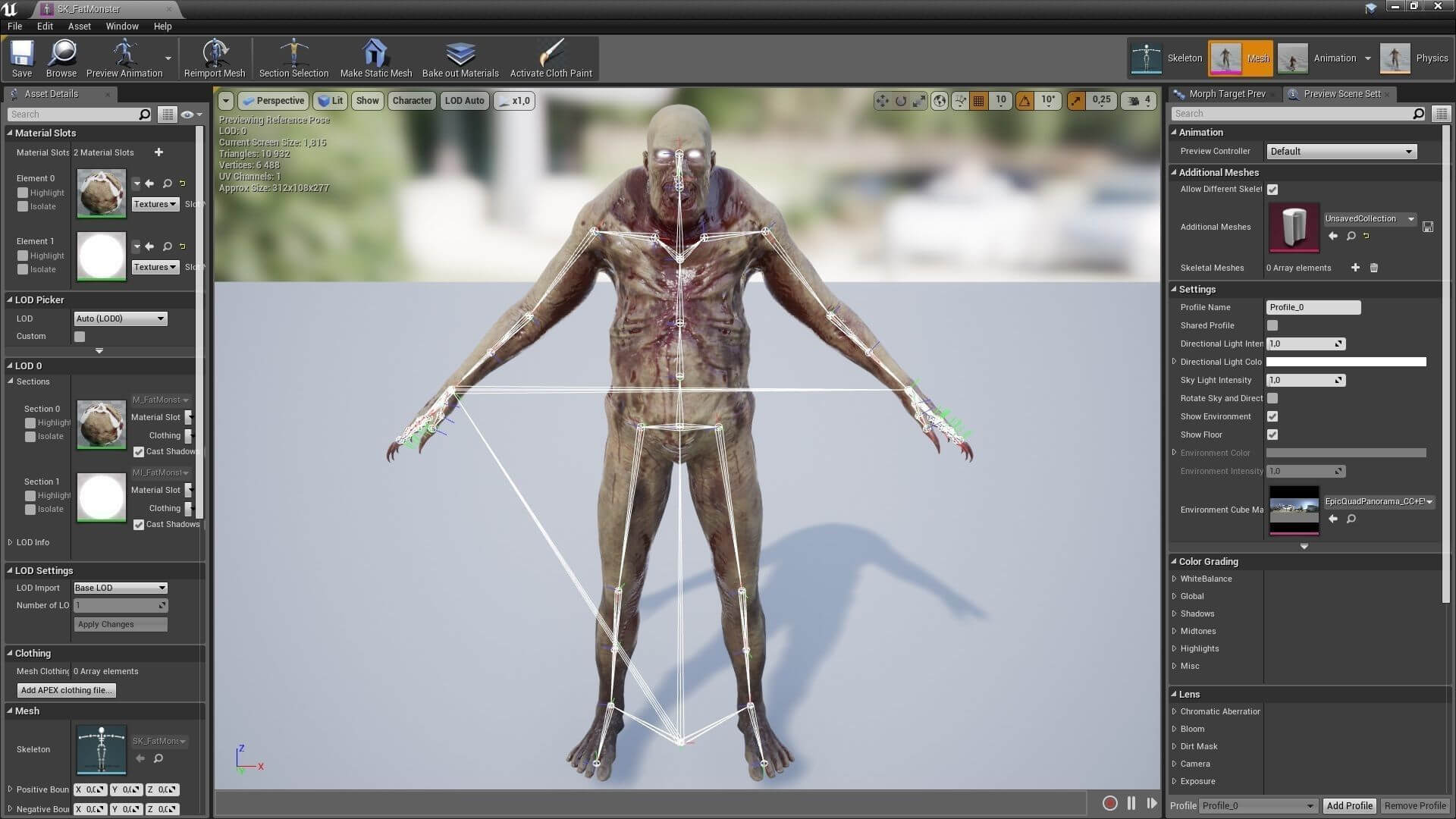This screenshot has width=1456, height=819.
Task: Click the Save toolbar icon
Action: [x=21, y=58]
